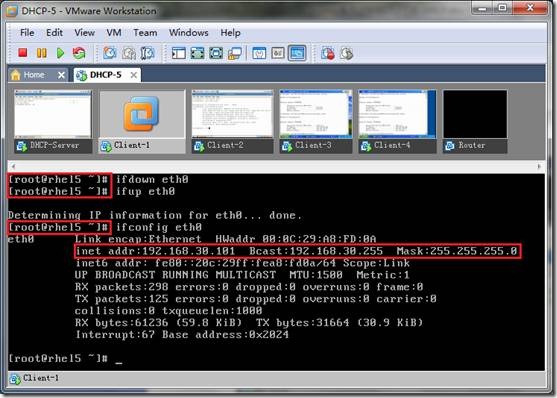Viewport: 557px width, 398px height.
Task: Click the Revert to snapshot icon
Action: click(x=129, y=53)
